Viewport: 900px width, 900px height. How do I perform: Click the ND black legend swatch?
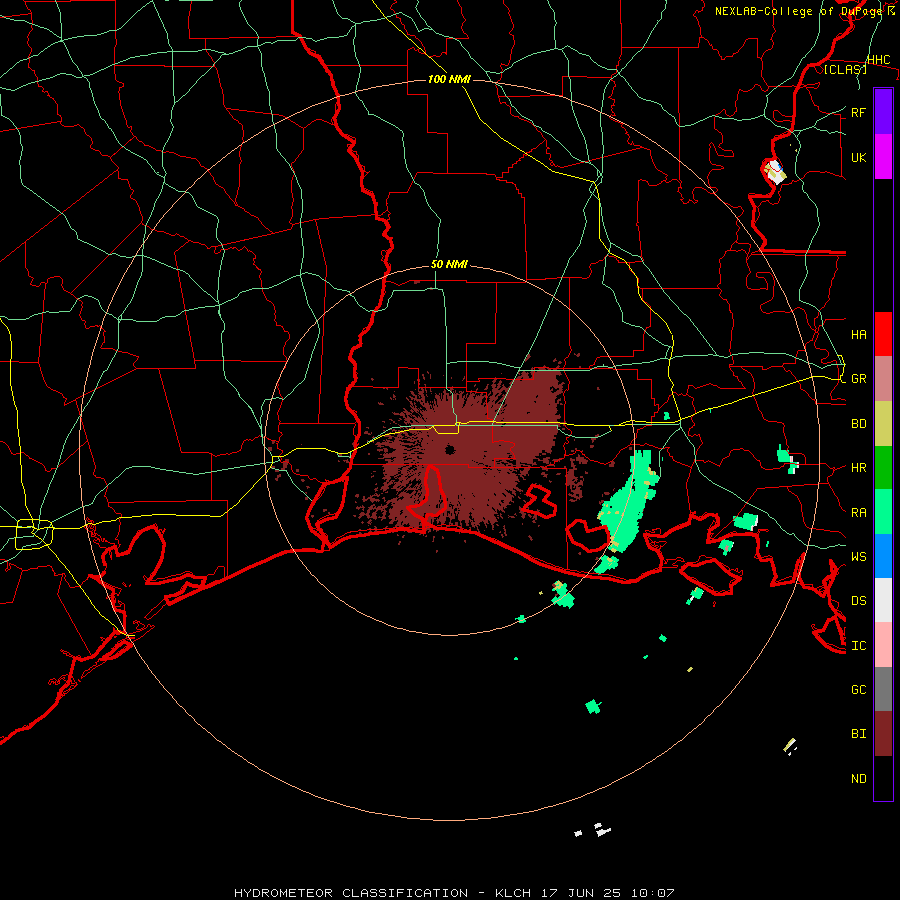pyautogui.click(x=883, y=778)
